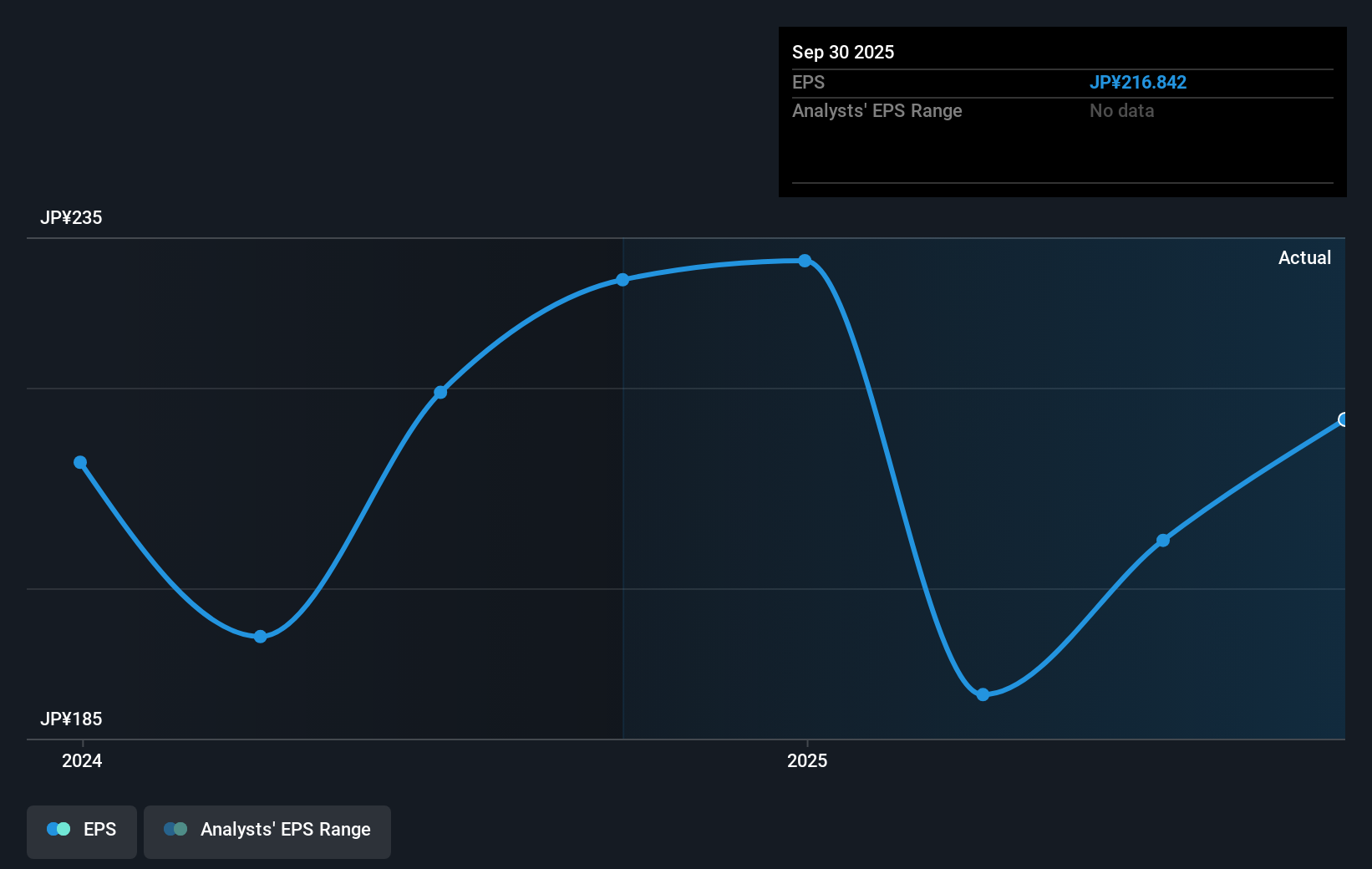Toggle the Analysts' EPS Range legend button
The width and height of the screenshot is (1372, 869).
[x=267, y=831]
